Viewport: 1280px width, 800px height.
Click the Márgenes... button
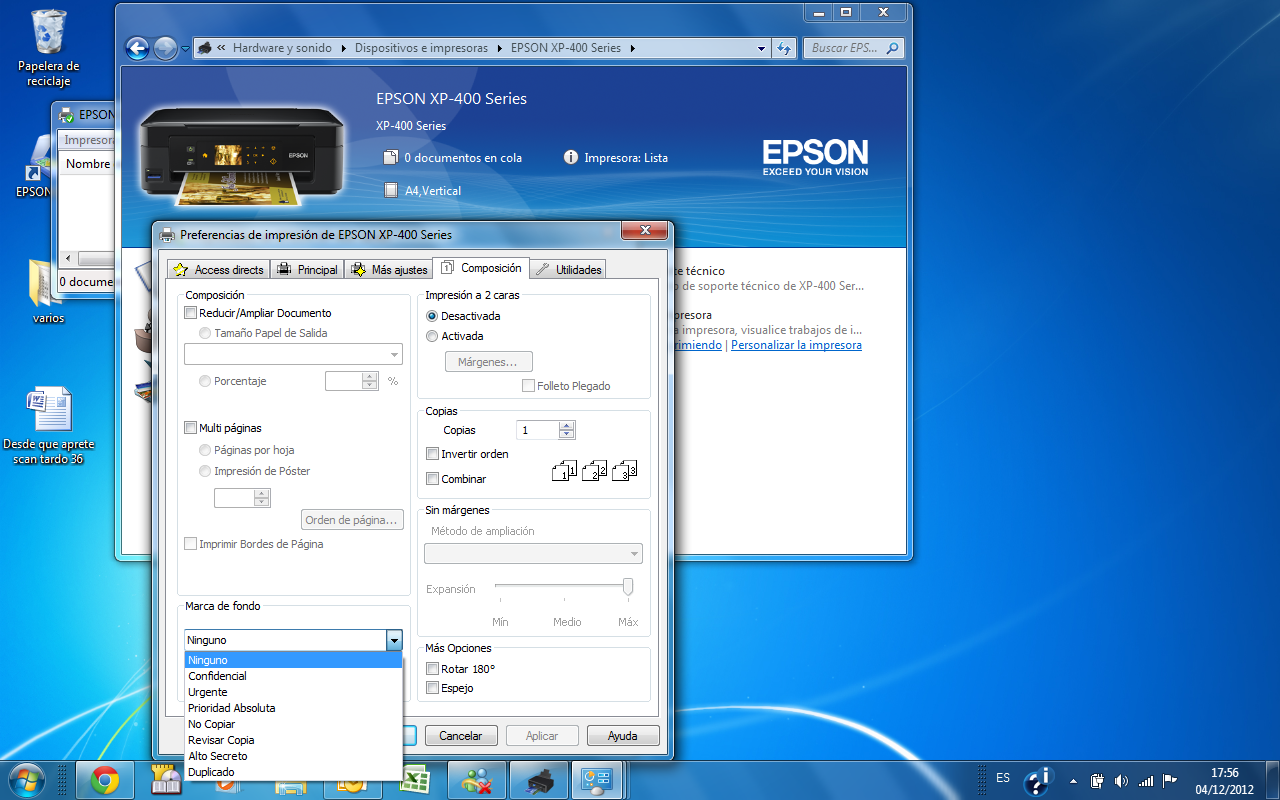(488, 362)
